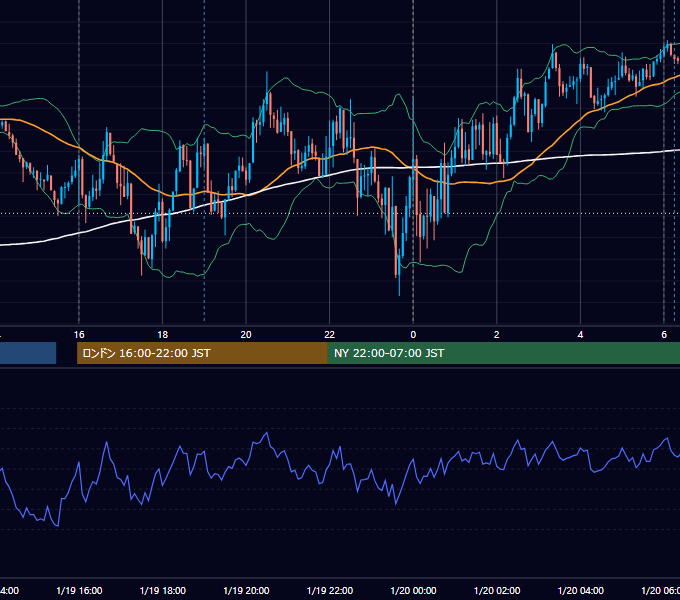This screenshot has height=600, width=680.
Task: Click the 1/19 20:00 date label
Action: [246, 590]
